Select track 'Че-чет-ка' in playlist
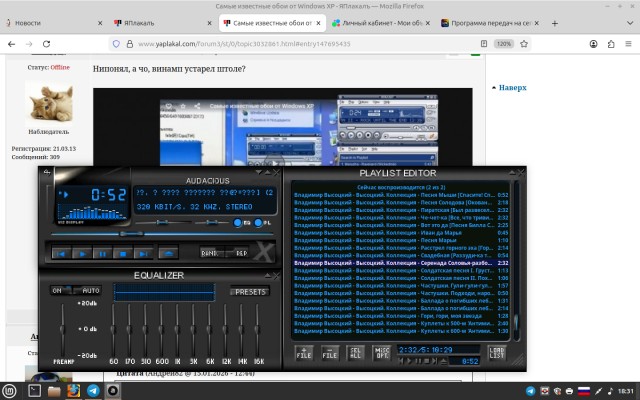The image size is (640, 400). tap(401, 218)
